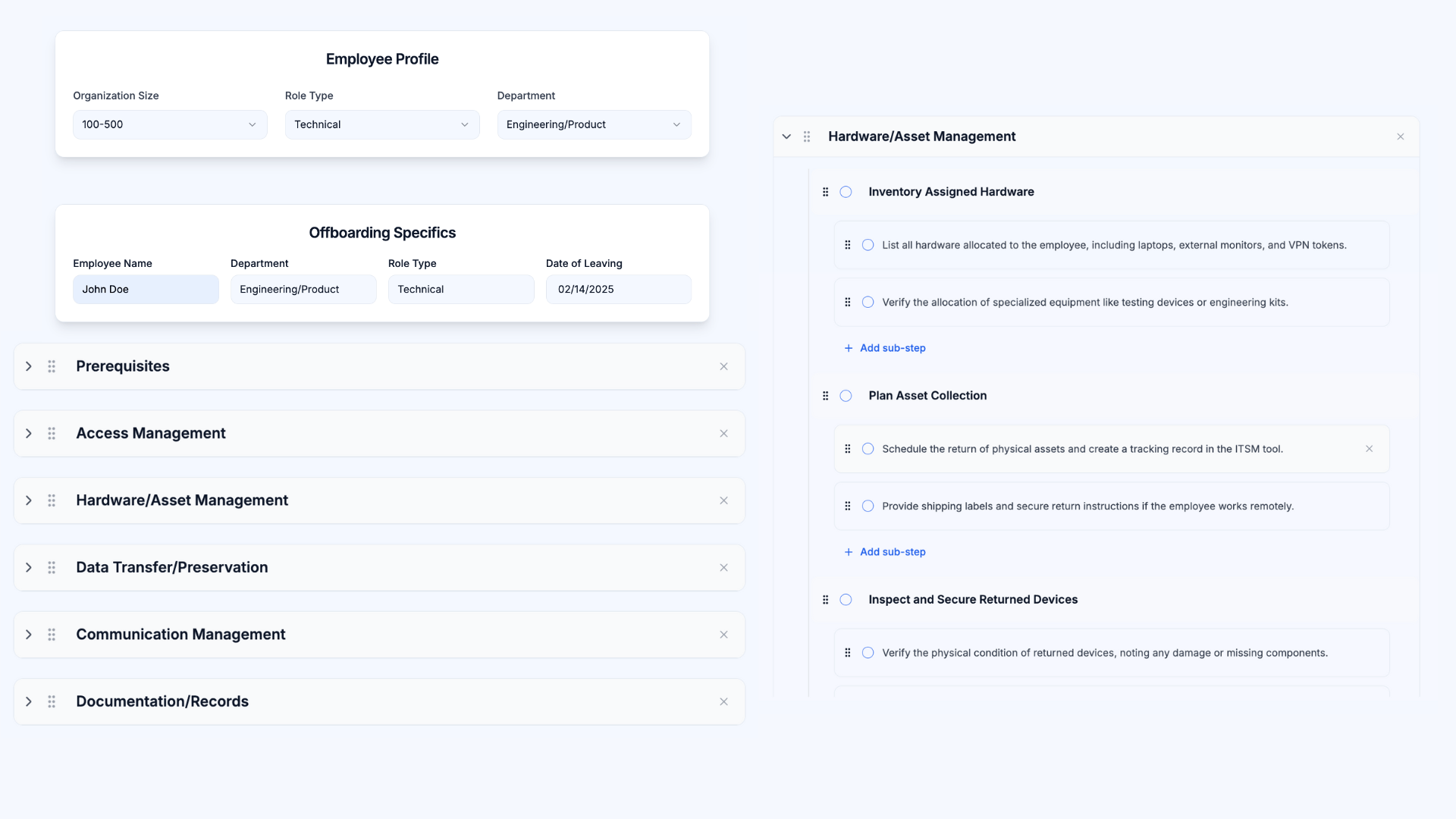Viewport: 1456px width, 819px height.
Task: Collapse the Hardware/Asset Management detail panel
Action: [786, 136]
